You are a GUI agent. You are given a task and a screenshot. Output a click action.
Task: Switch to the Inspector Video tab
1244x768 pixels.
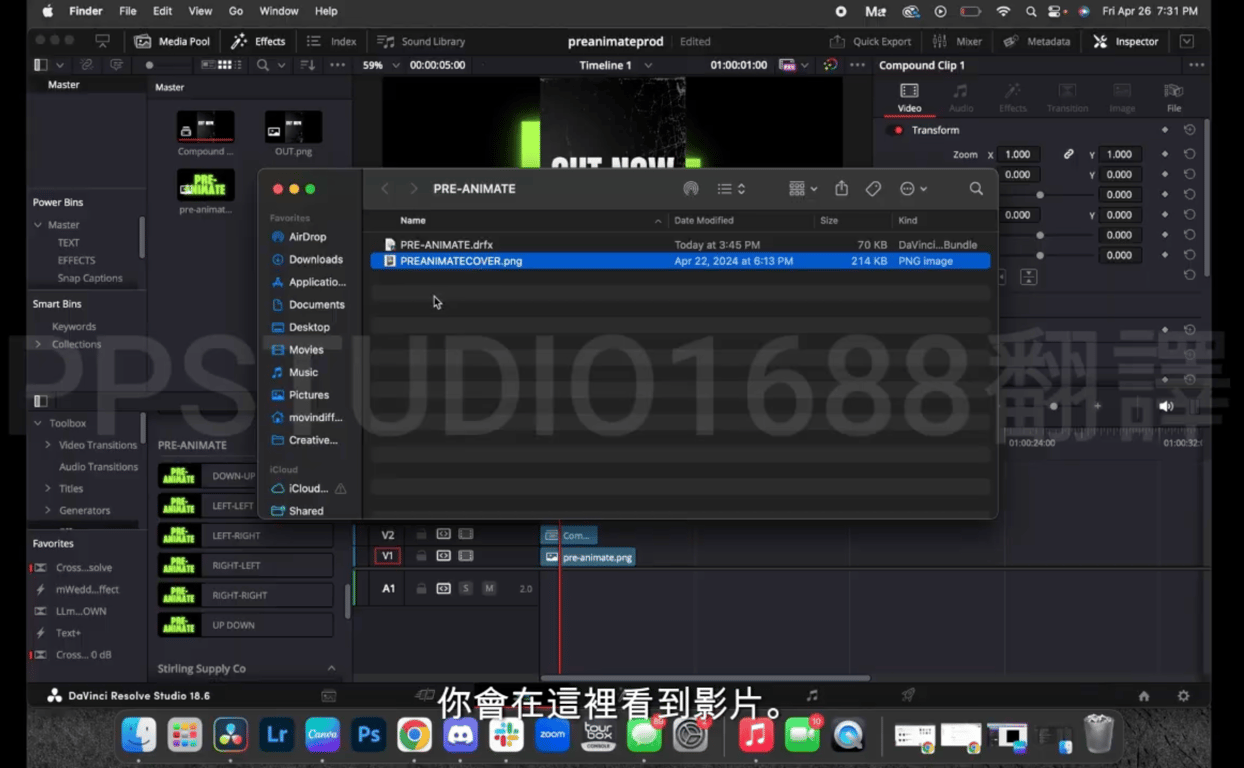[909, 97]
